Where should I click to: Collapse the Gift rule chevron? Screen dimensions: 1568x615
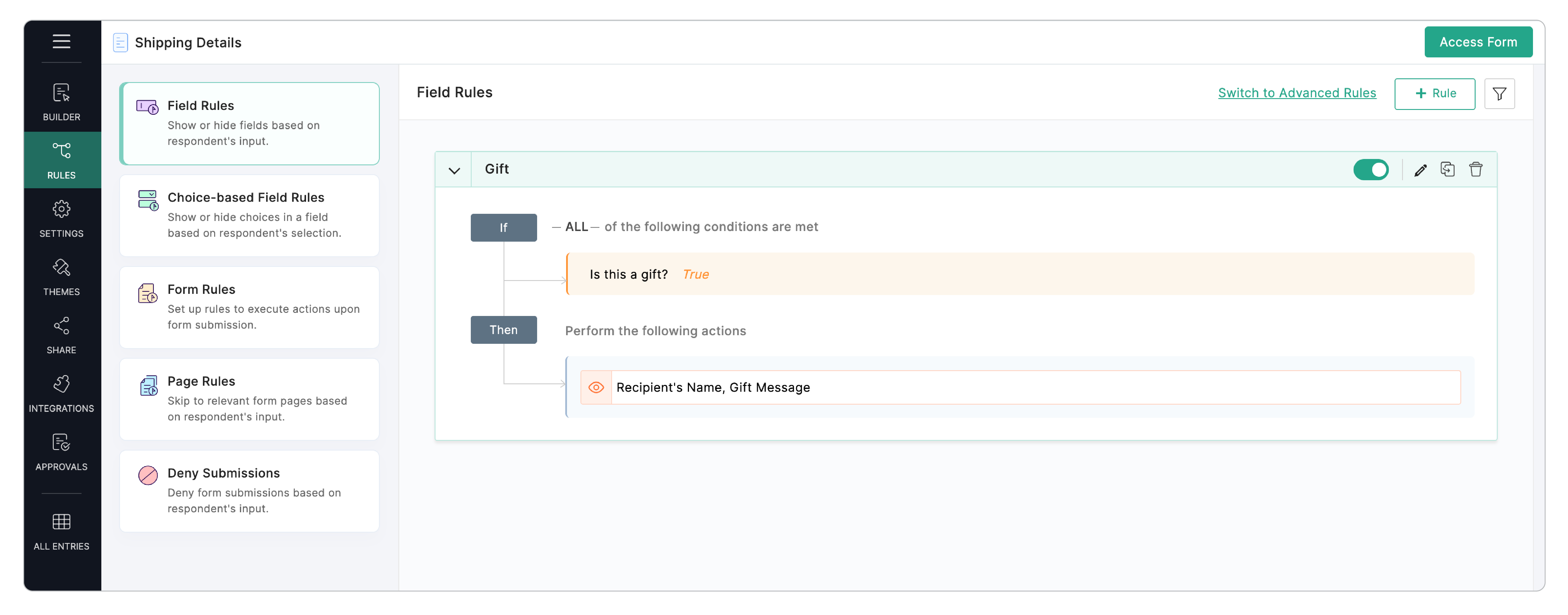click(454, 170)
